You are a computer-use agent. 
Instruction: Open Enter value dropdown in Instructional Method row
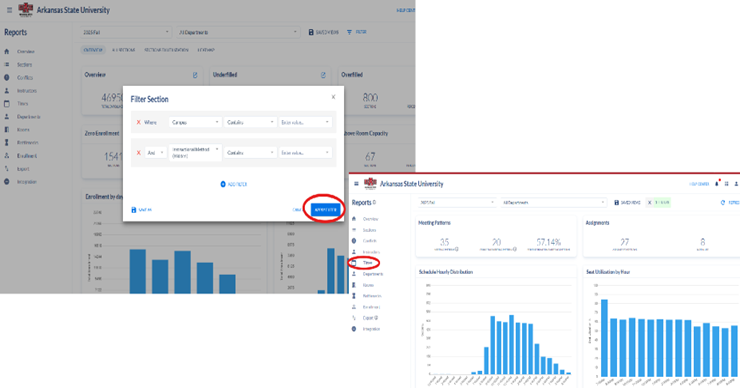click(x=305, y=153)
